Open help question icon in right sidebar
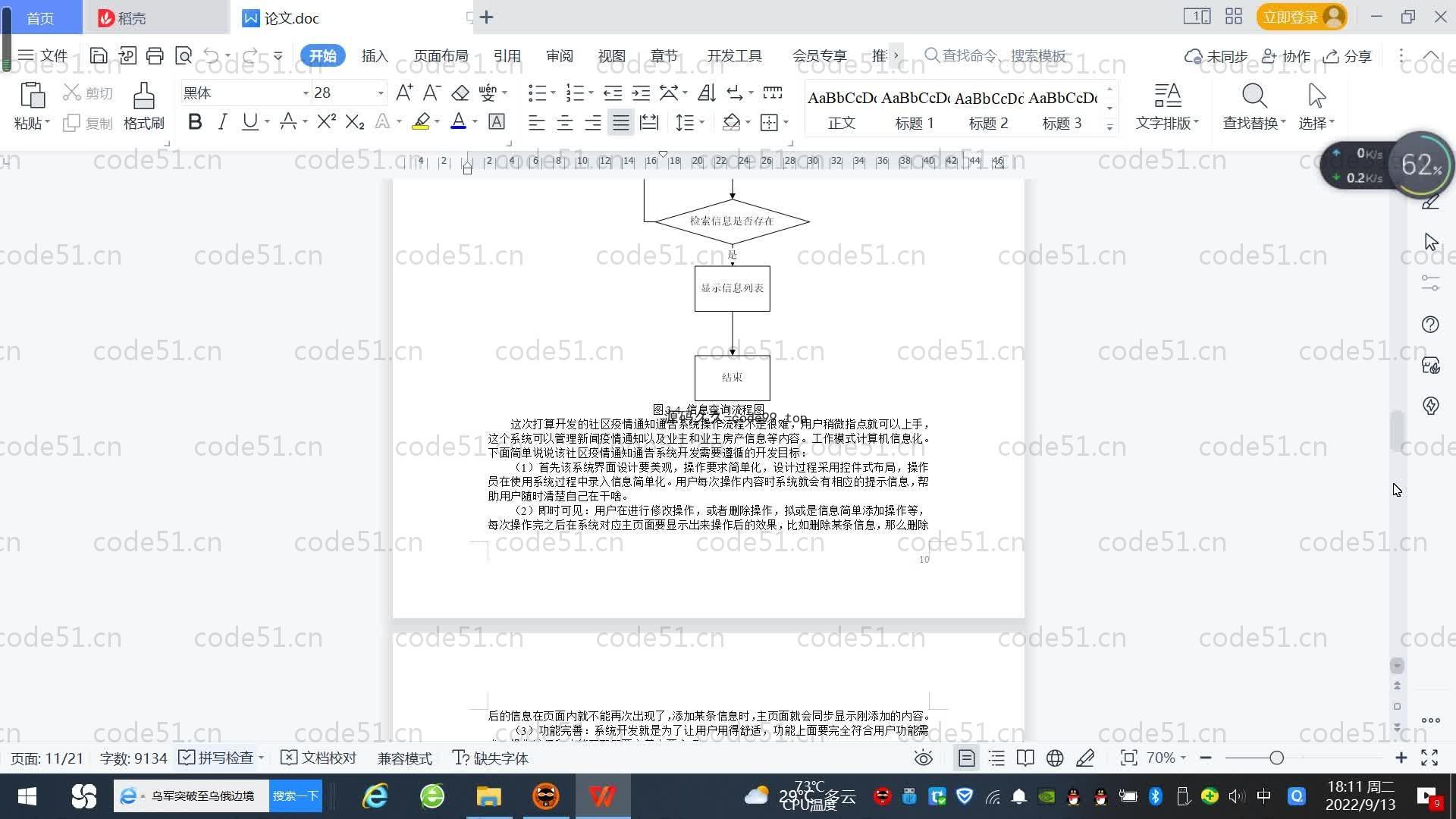This screenshot has height=819, width=1456. tap(1430, 325)
